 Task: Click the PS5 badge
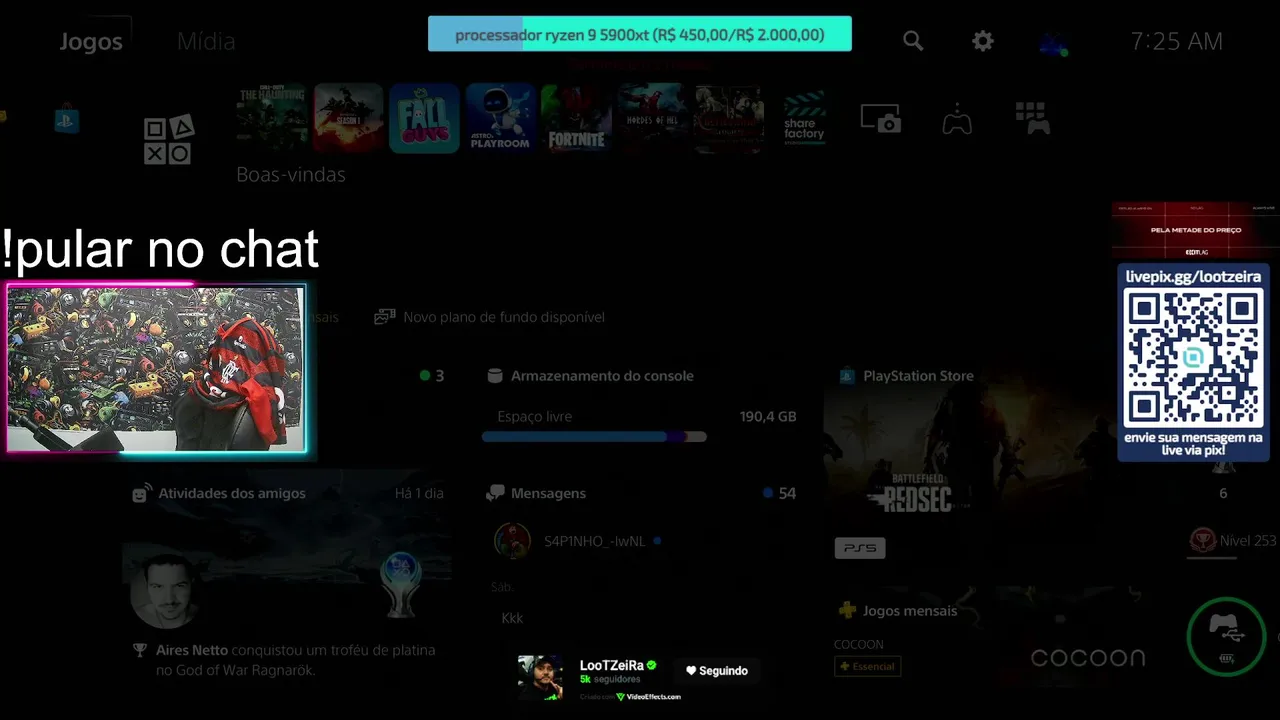pos(860,548)
